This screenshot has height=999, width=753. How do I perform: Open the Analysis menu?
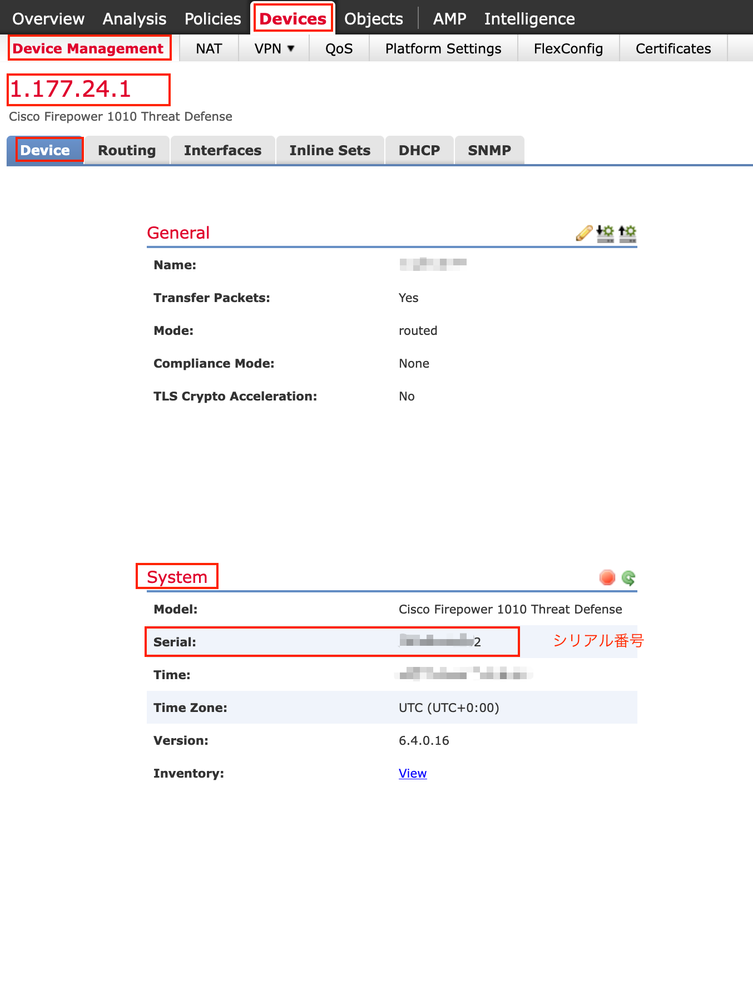click(x=134, y=18)
